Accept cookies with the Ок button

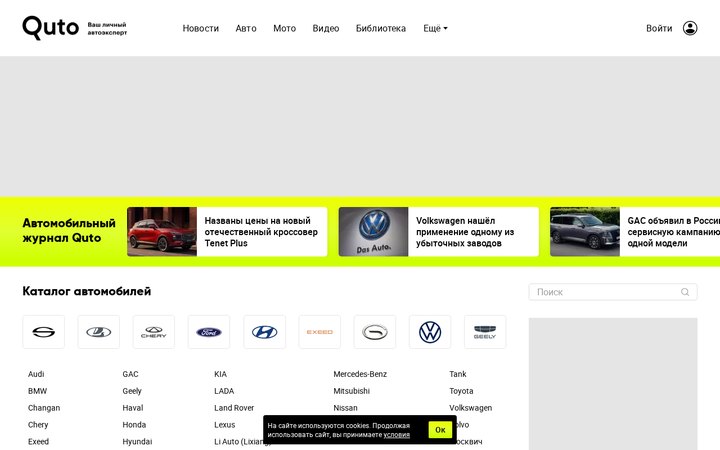pyautogui.click(x=440, y=430)
